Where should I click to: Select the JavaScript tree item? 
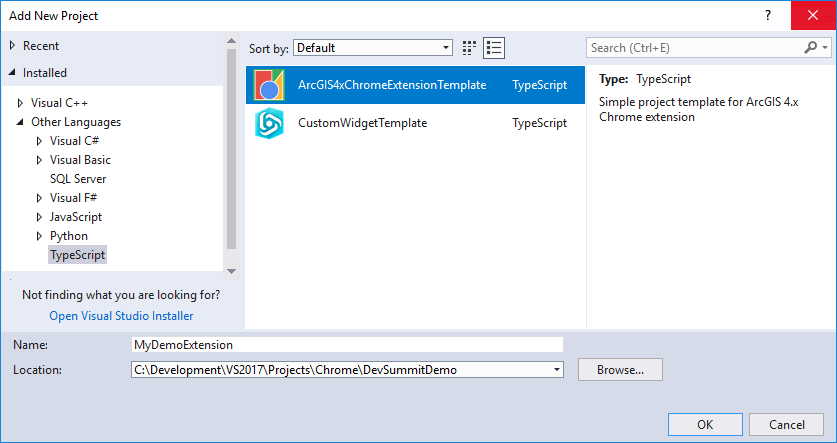click(x=76, y=217)
